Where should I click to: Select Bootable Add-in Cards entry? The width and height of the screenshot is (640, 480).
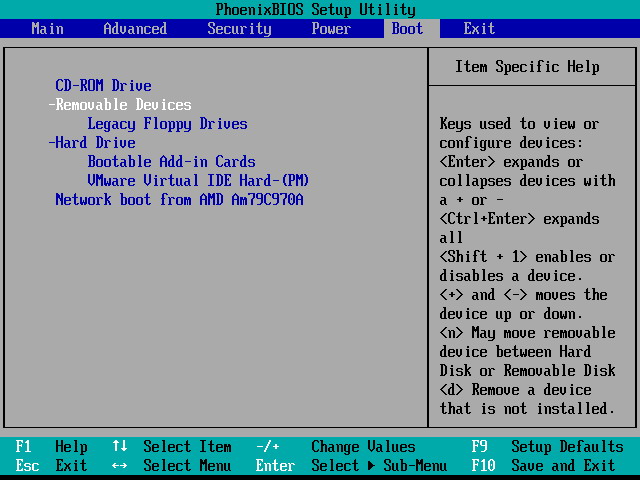pos(171,162)
